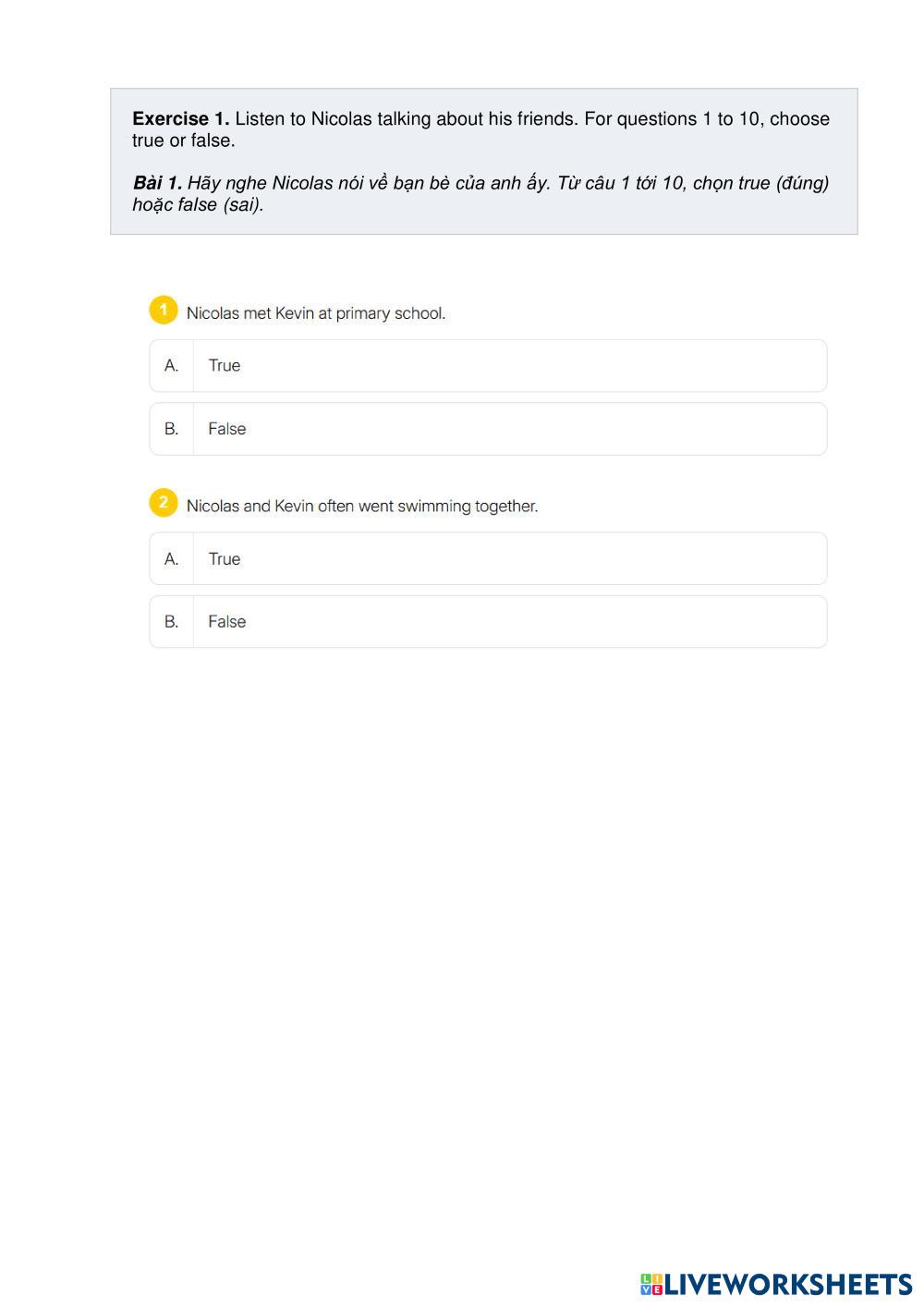Click the word "True" in question 1's option A
This screenshot has width=924, height=1307.
coord(225,366)
